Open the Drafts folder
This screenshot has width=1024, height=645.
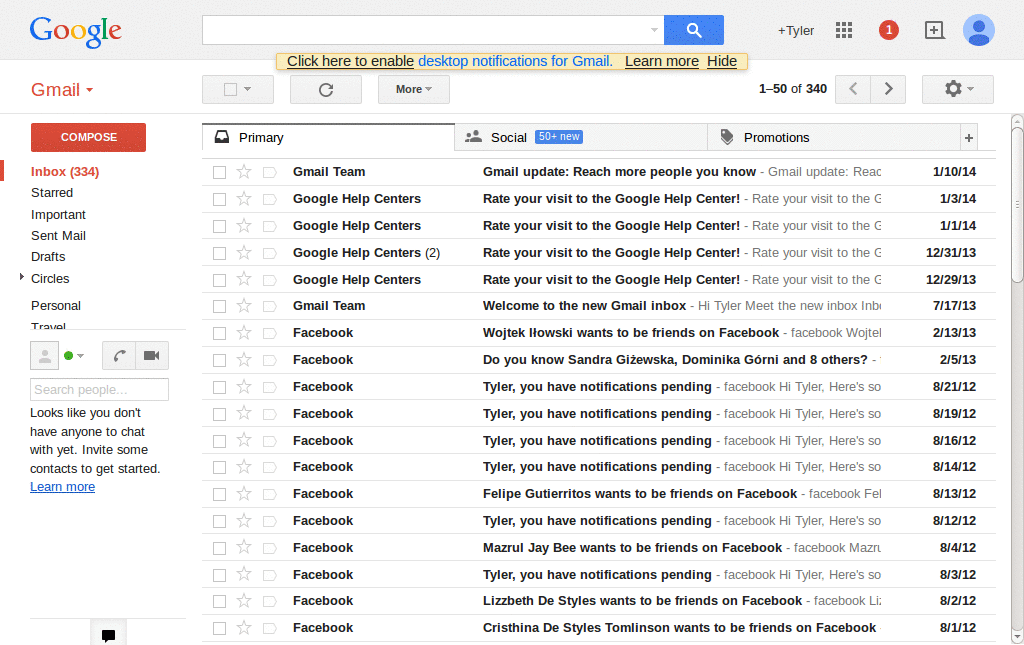click(x=48, y=257)
